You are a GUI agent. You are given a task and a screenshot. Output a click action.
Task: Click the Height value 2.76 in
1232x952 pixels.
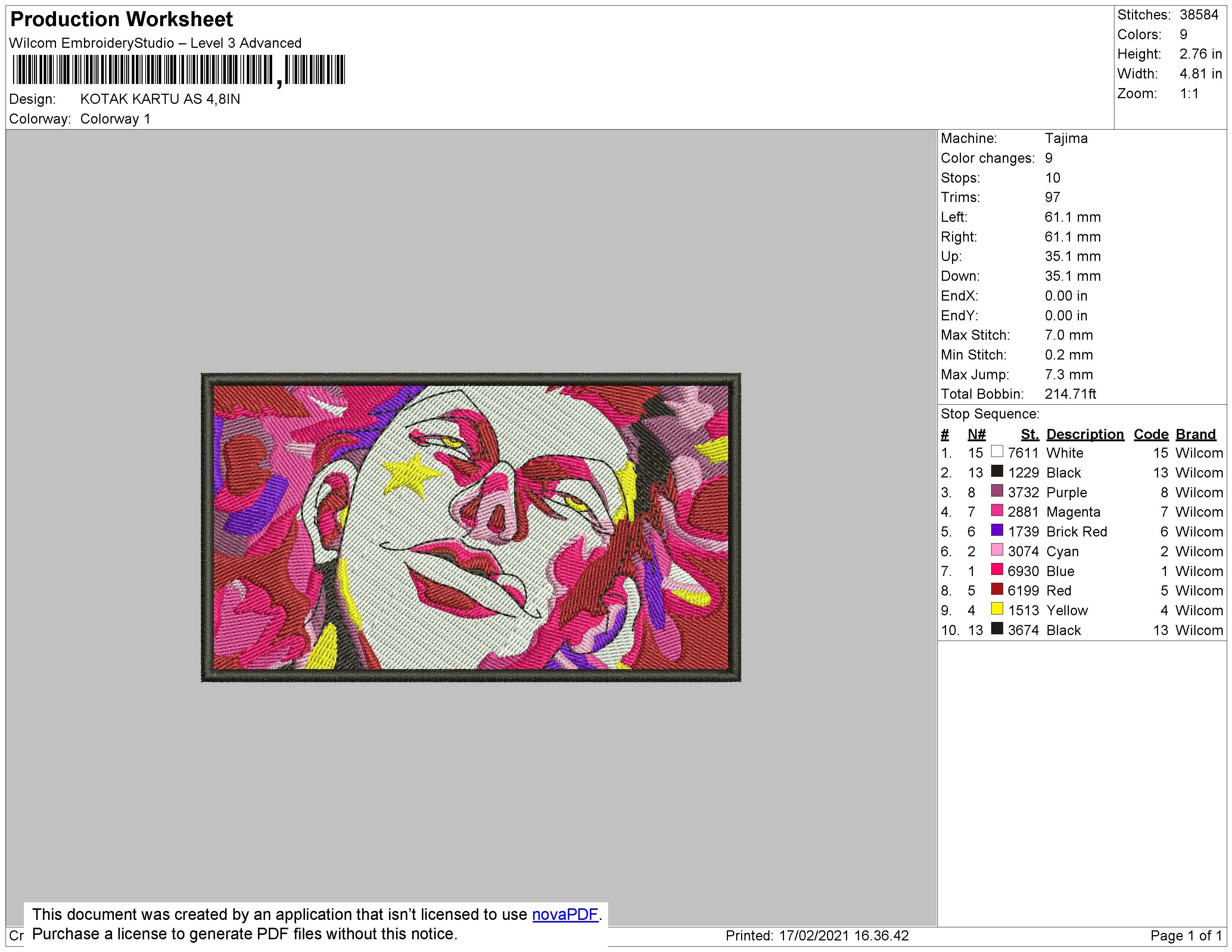(x=1200, y=54)
